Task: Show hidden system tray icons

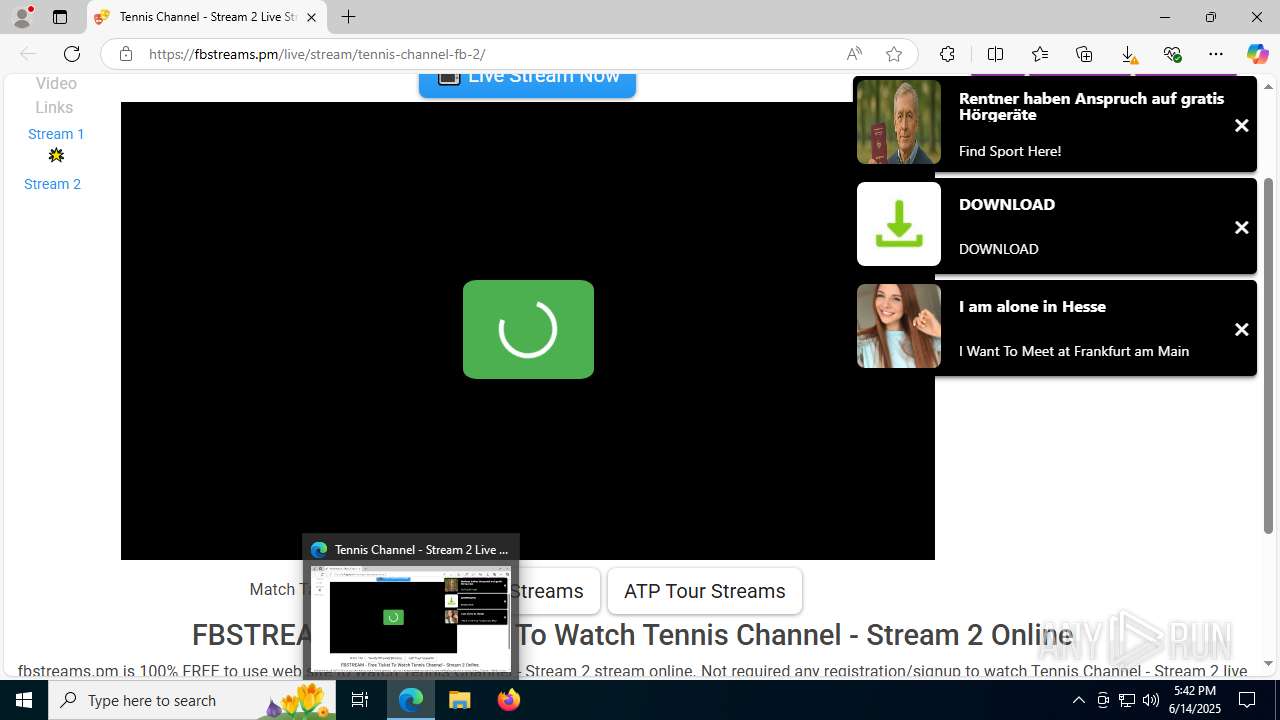Action: click(x=1078, y=700)
